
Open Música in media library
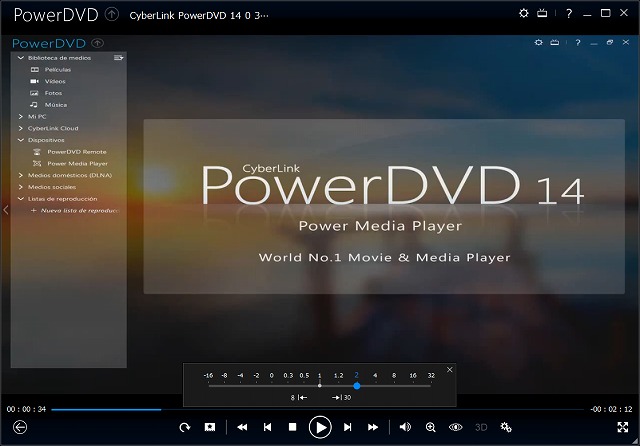pyautogui.click(x=56, y=105)
